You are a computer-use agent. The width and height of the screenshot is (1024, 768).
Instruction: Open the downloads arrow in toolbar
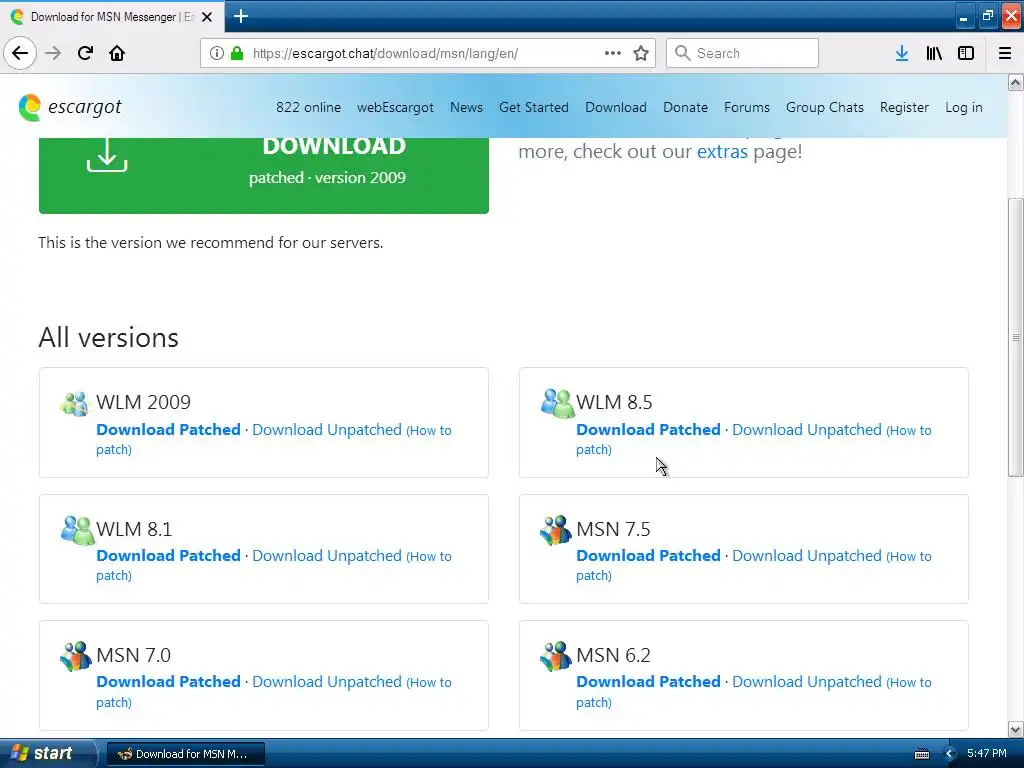coord(902,53)
